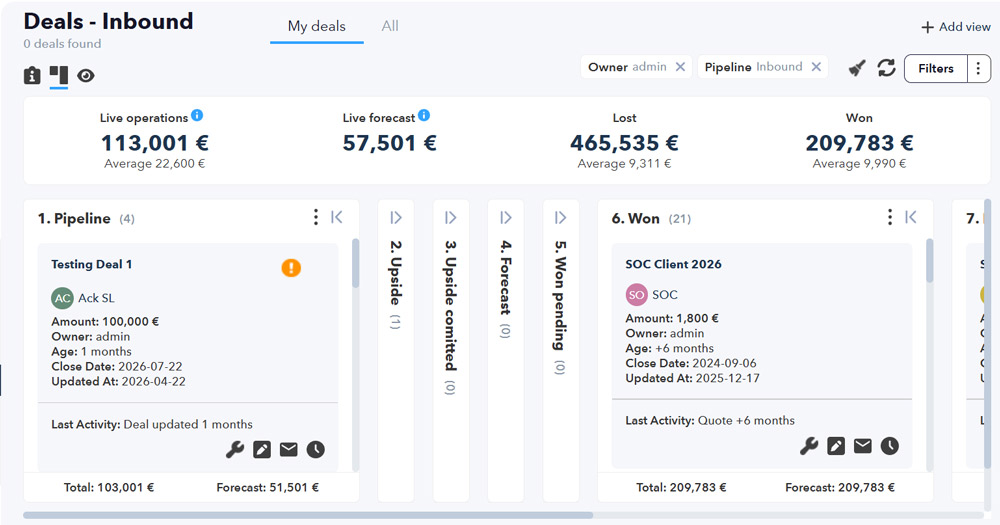Click Forecast: 209,783 € in Won footer
This screenshot has height=525, width=1000.
click(x=840, y=487)
